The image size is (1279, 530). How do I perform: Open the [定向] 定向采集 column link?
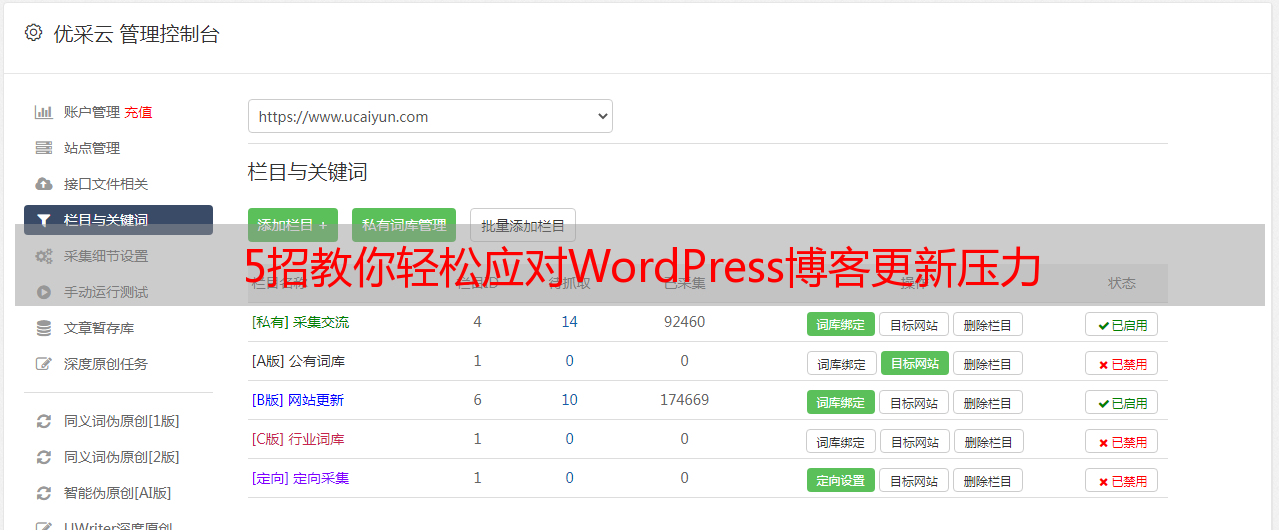pyautogui.click(x=300, y=478)
